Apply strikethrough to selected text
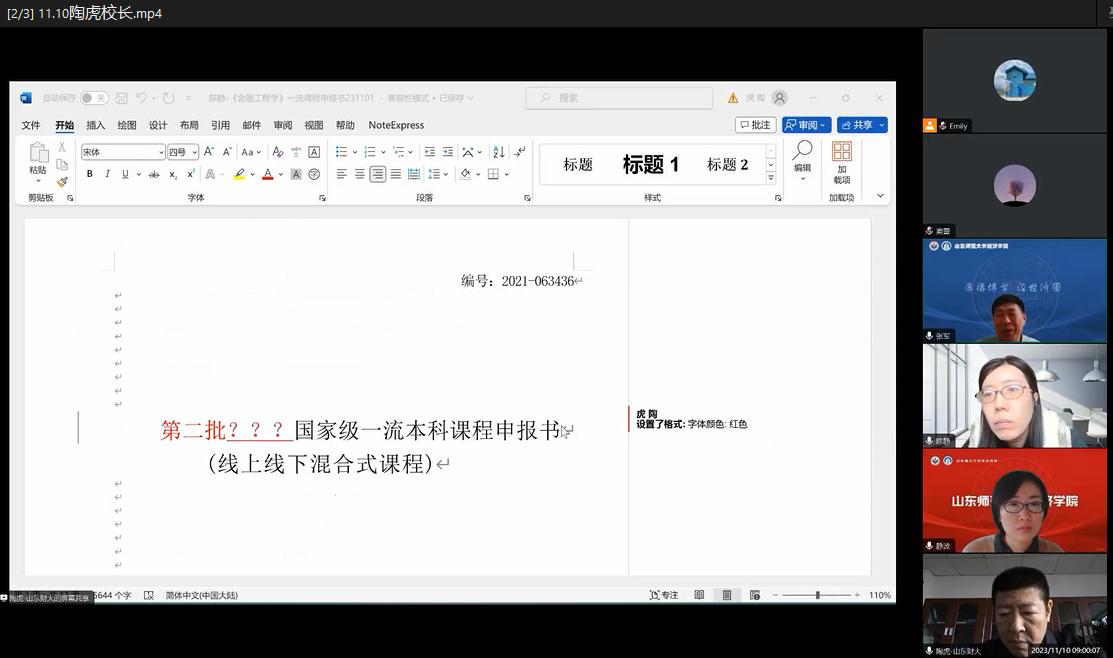Viewport: 1113px width, 658px height. [154, 174]
